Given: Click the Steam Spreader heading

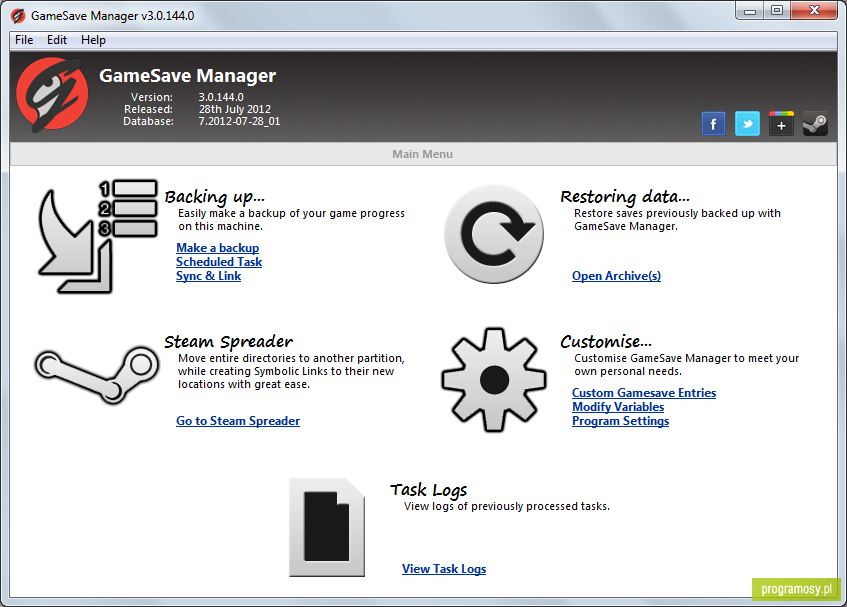Looking at the screenshot, I should tap(228, 342).
